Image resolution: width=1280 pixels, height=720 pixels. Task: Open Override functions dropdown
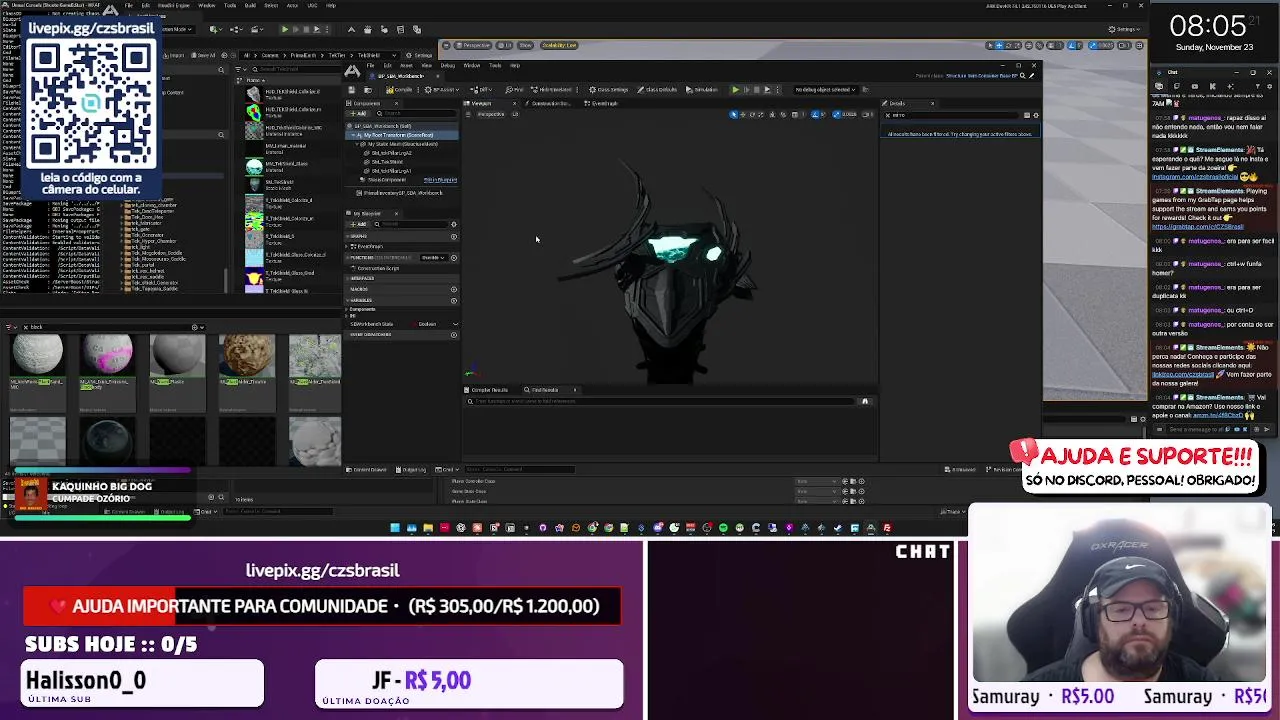coord(434,258)
